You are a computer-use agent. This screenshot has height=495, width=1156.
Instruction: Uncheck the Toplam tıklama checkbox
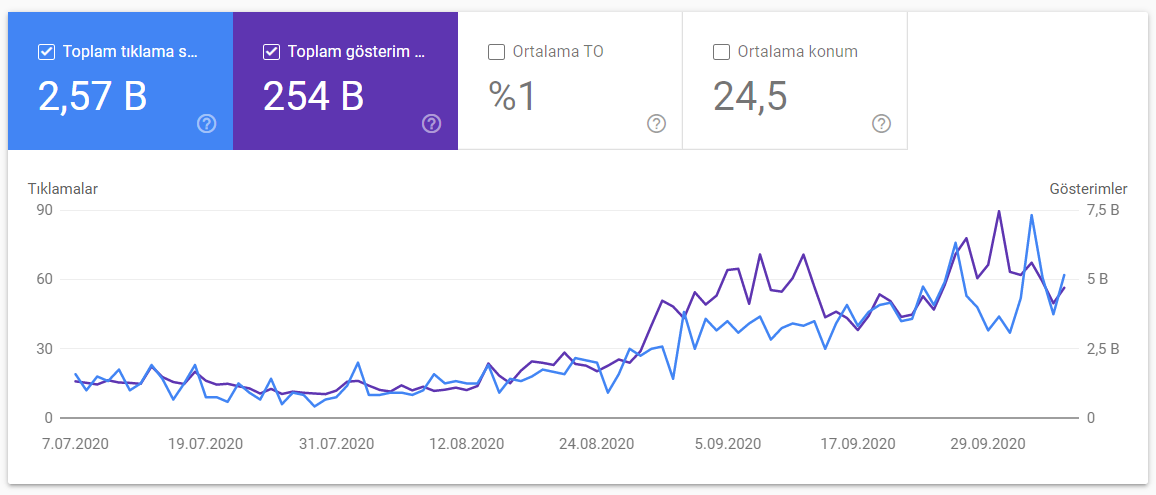46,52
